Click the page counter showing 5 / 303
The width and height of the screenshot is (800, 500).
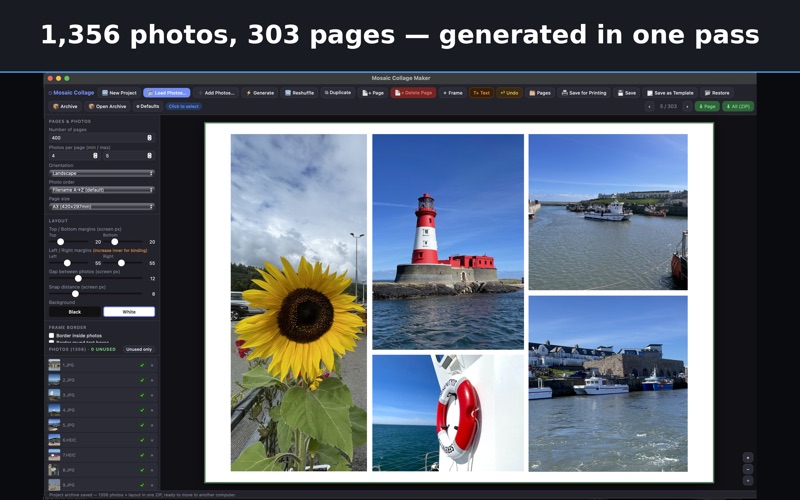click(668, 107)
